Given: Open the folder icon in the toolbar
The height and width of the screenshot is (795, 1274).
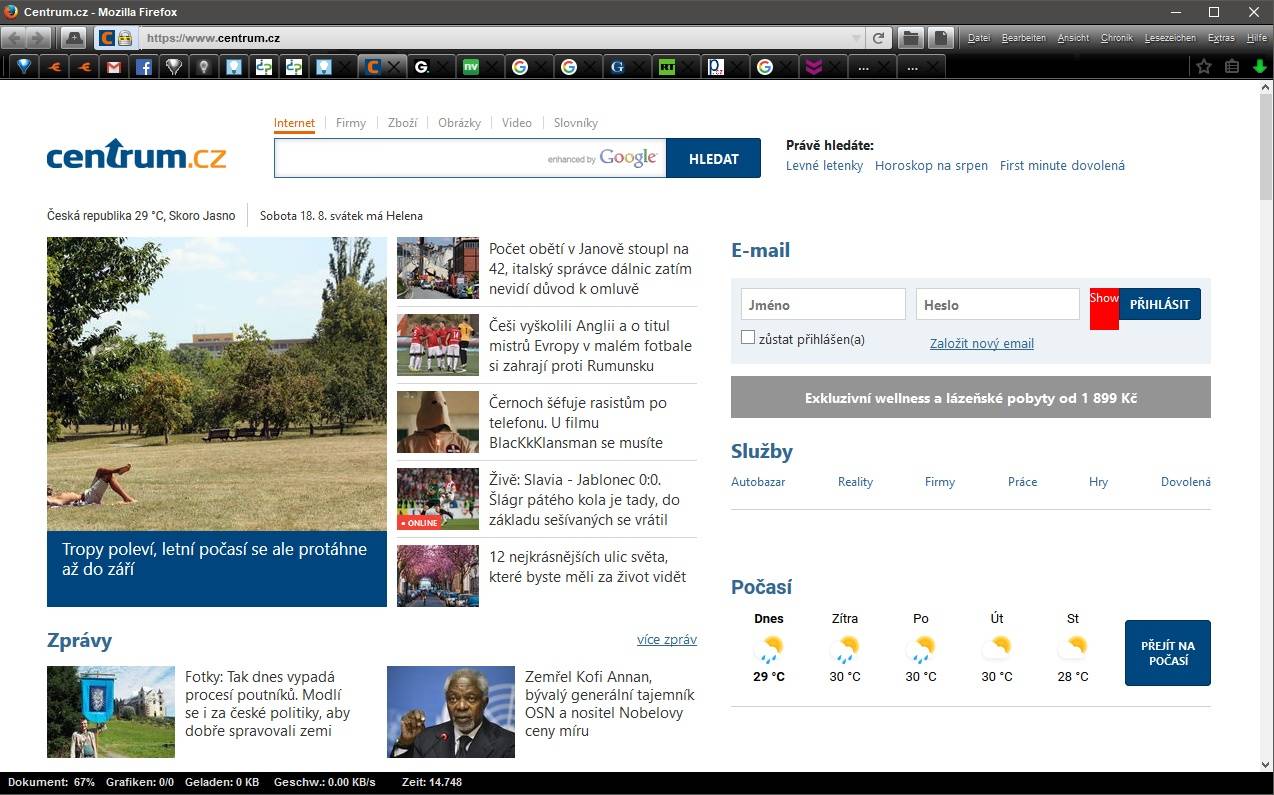Looking at the screenshot, I should click(910, 39).
